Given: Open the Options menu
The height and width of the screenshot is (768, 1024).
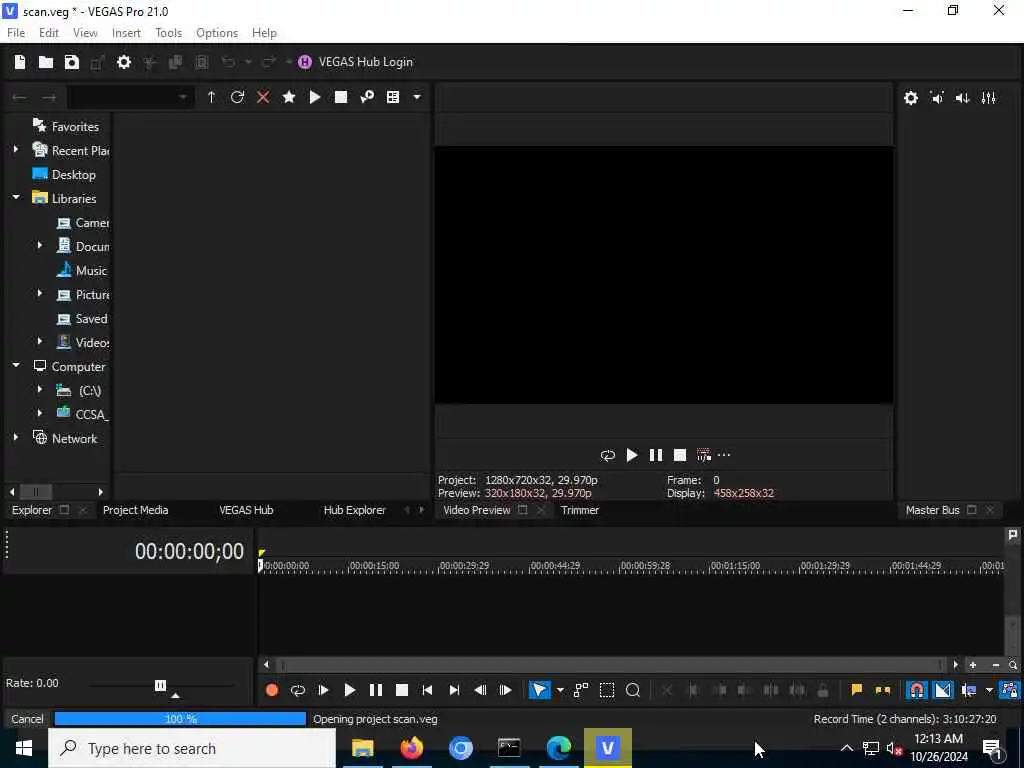Looking at the screenshot, I should (x=217, y=33).
